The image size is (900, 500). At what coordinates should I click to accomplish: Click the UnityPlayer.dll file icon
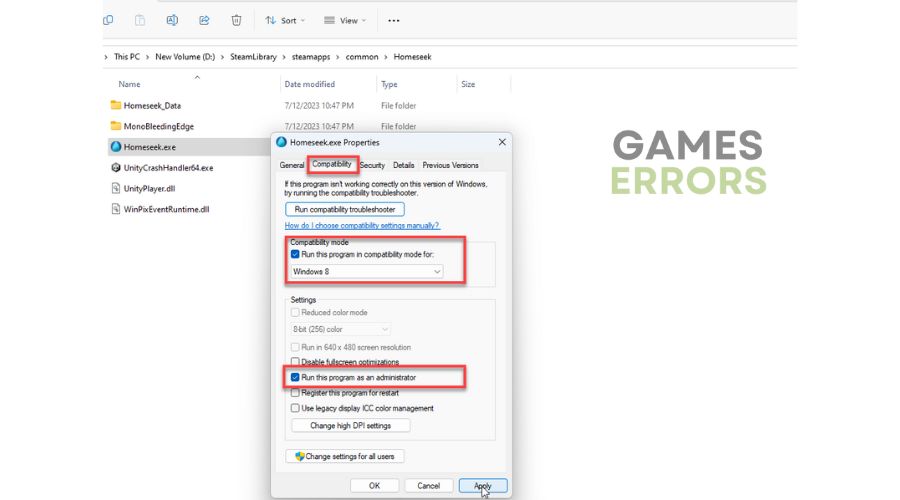[x=115, y=188]
